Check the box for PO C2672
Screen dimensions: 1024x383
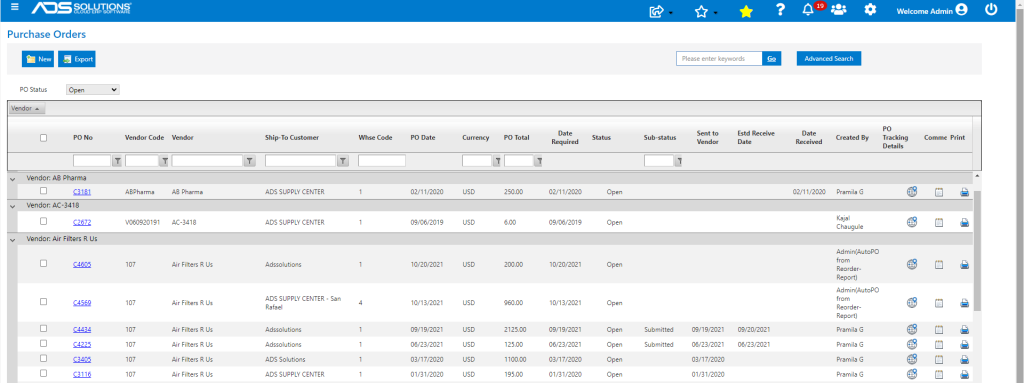click(43, 222)
